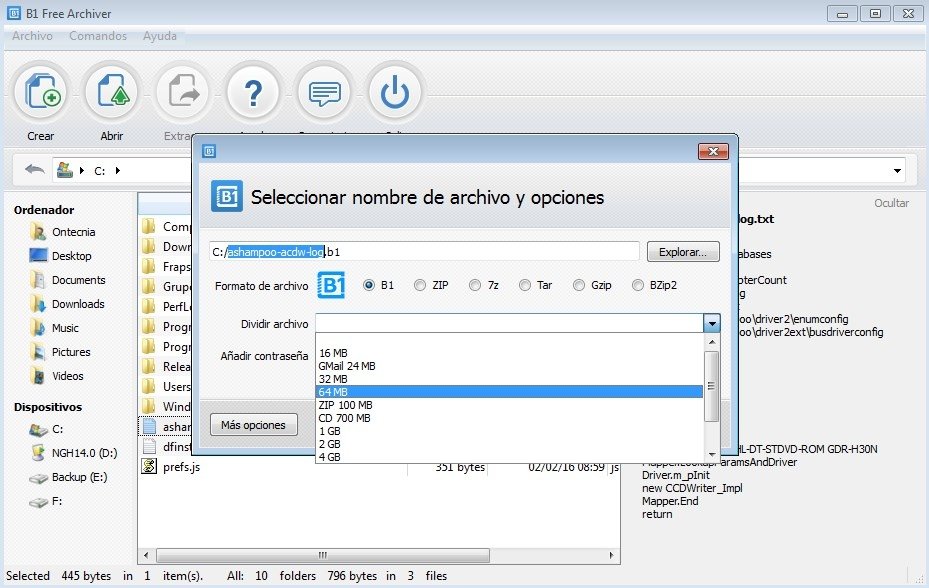This screenshot has width=929, height=588.
Task: Click archive file name input field
Action: 424,252
